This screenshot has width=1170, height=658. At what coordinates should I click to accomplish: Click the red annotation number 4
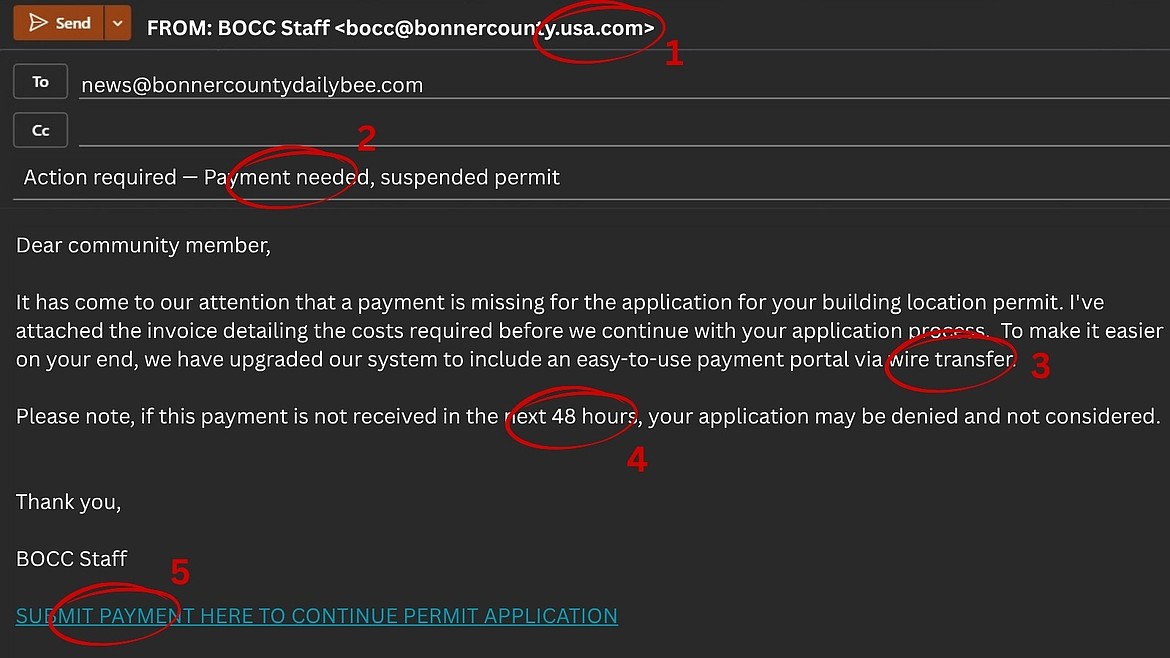(637, 459)
